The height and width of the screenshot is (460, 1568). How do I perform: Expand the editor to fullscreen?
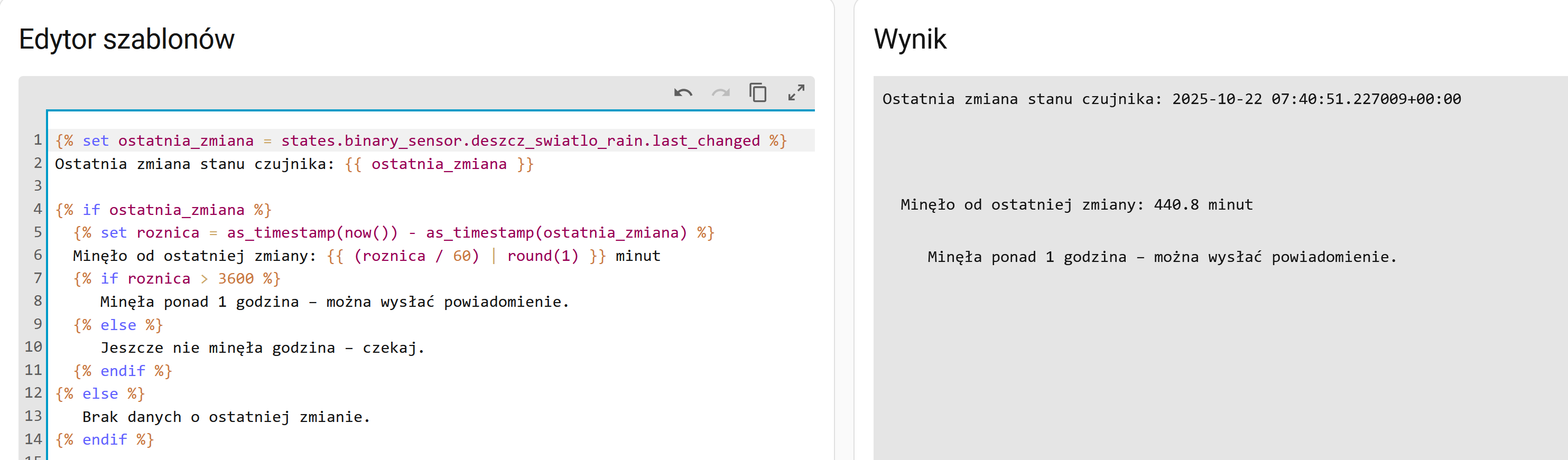pos(796,93)
